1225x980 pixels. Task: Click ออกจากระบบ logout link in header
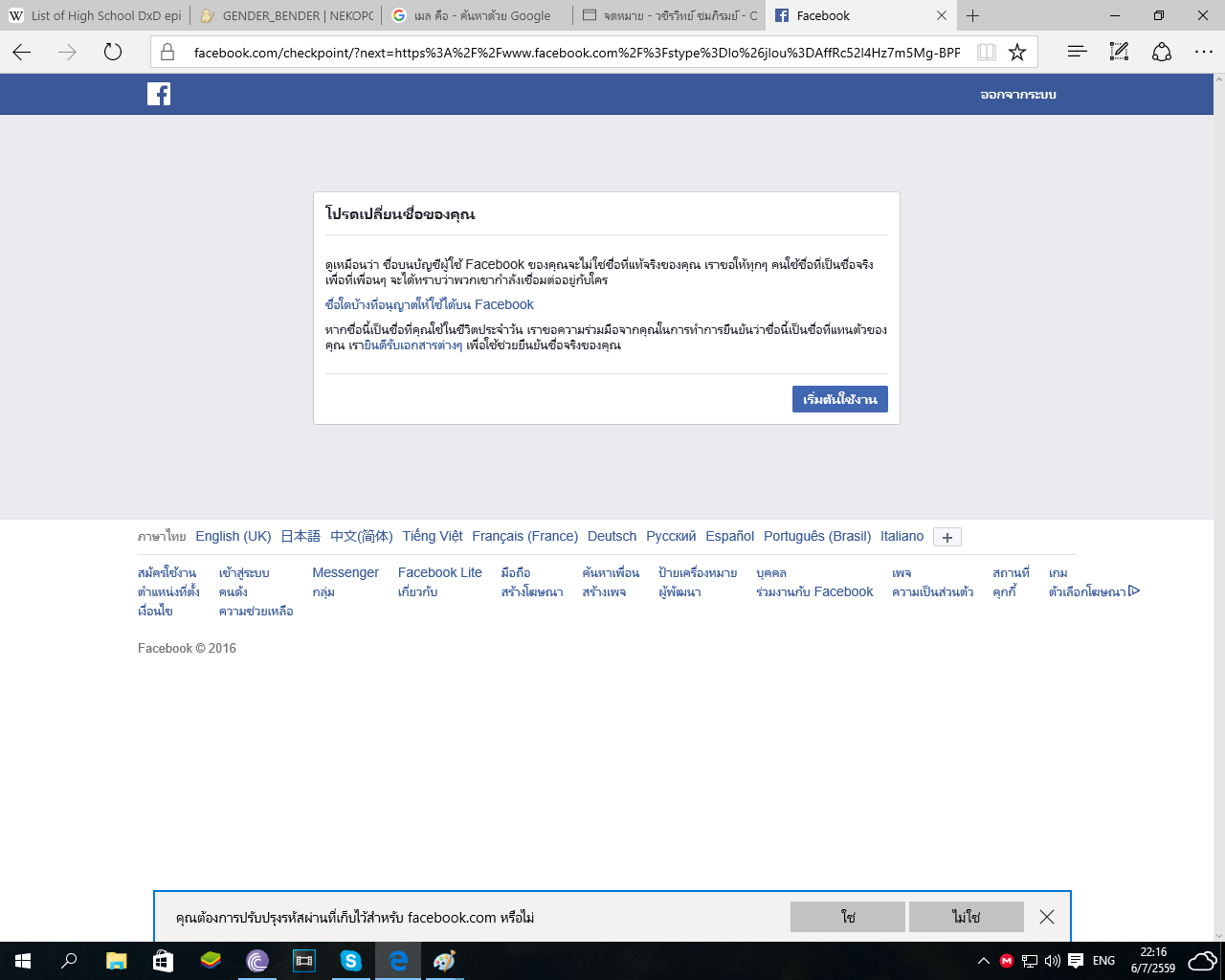point(1018,95)
